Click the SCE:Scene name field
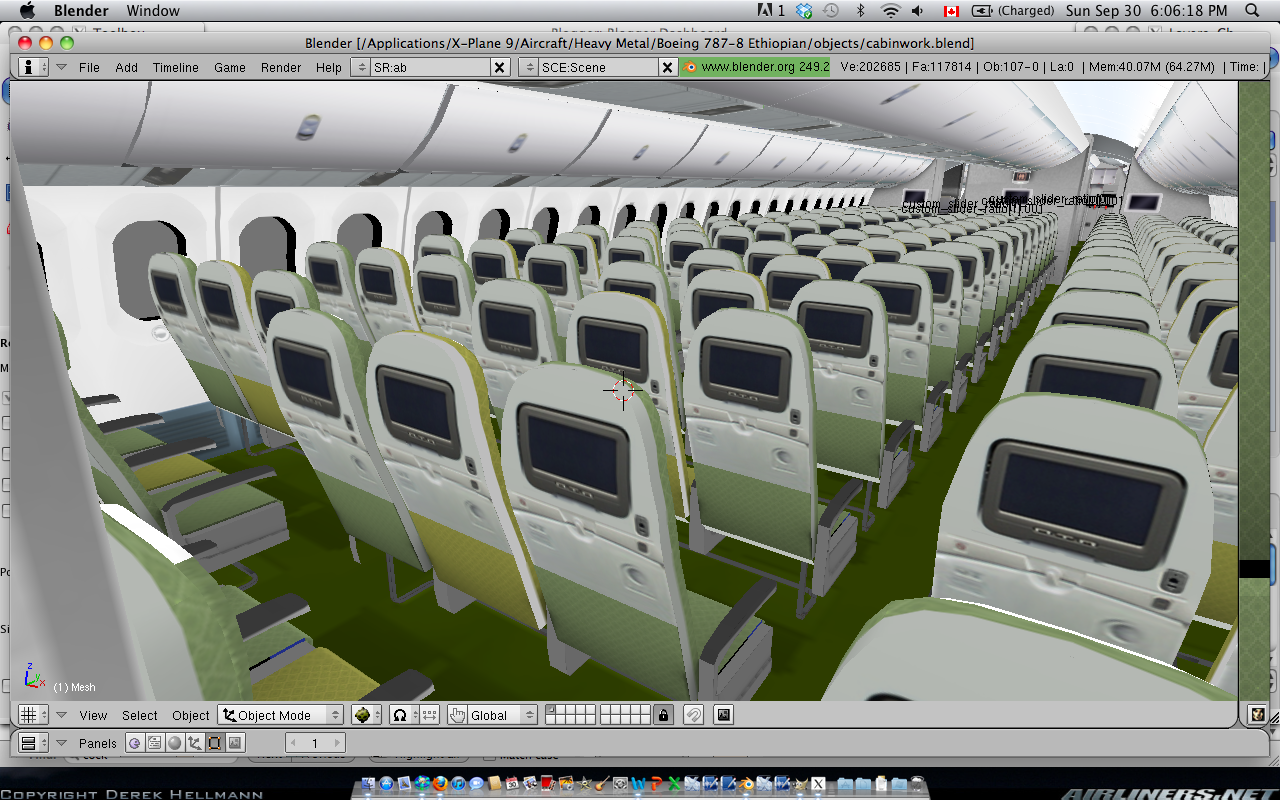The width and height of the screenshot is (1280, 800). coord(598,67)
